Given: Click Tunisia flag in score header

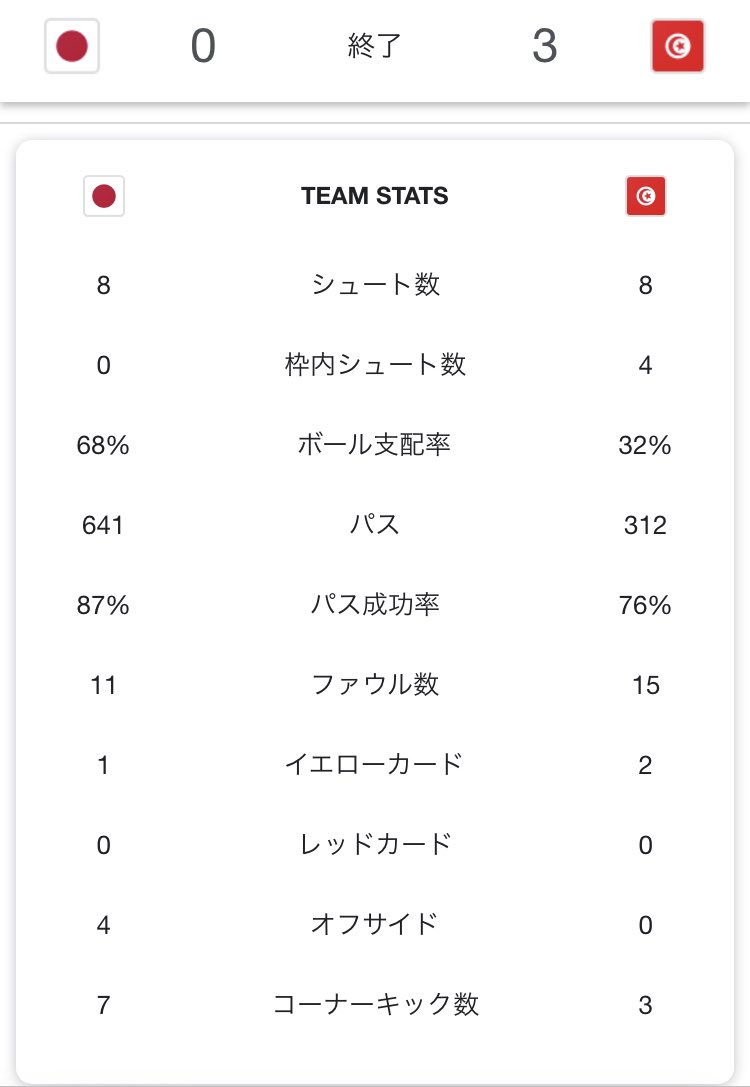Looking at the screenshot, I should coord(678,46).
